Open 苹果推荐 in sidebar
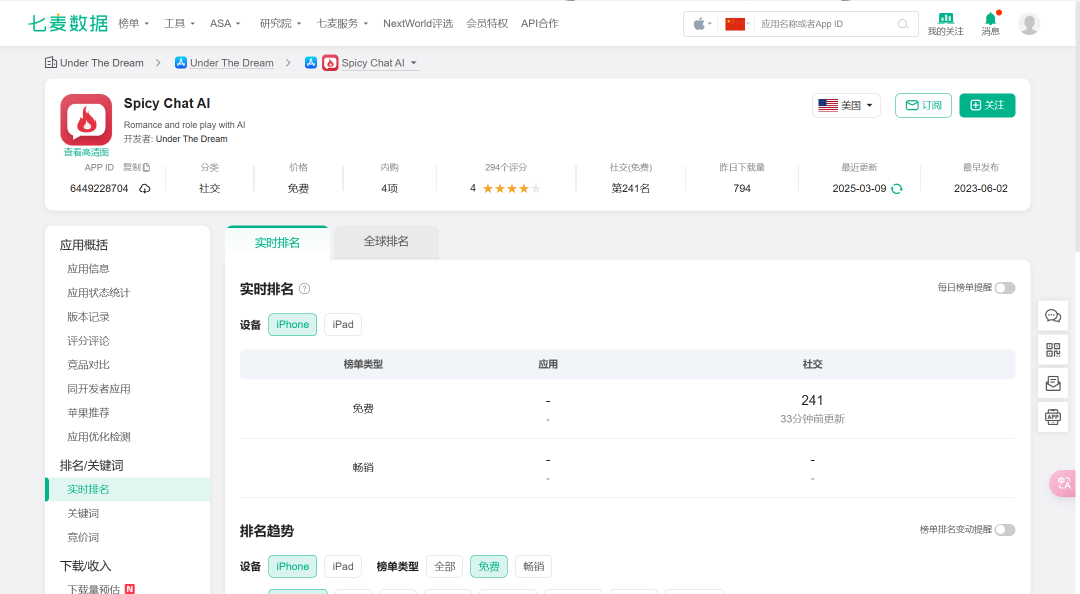1080x594 pixels. coord(88,413)
